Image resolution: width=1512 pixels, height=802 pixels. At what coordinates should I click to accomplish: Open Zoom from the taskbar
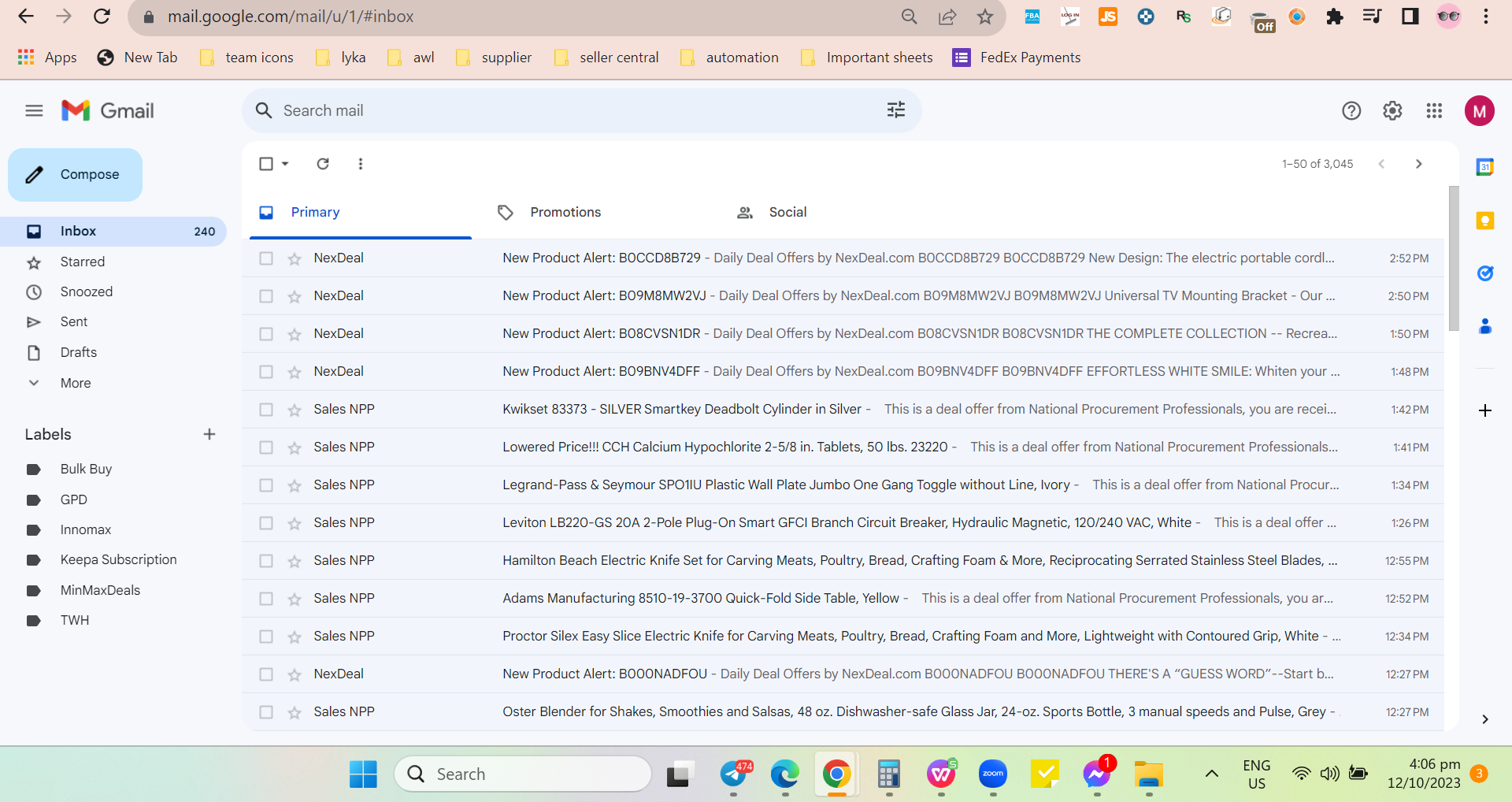point(993,774)
